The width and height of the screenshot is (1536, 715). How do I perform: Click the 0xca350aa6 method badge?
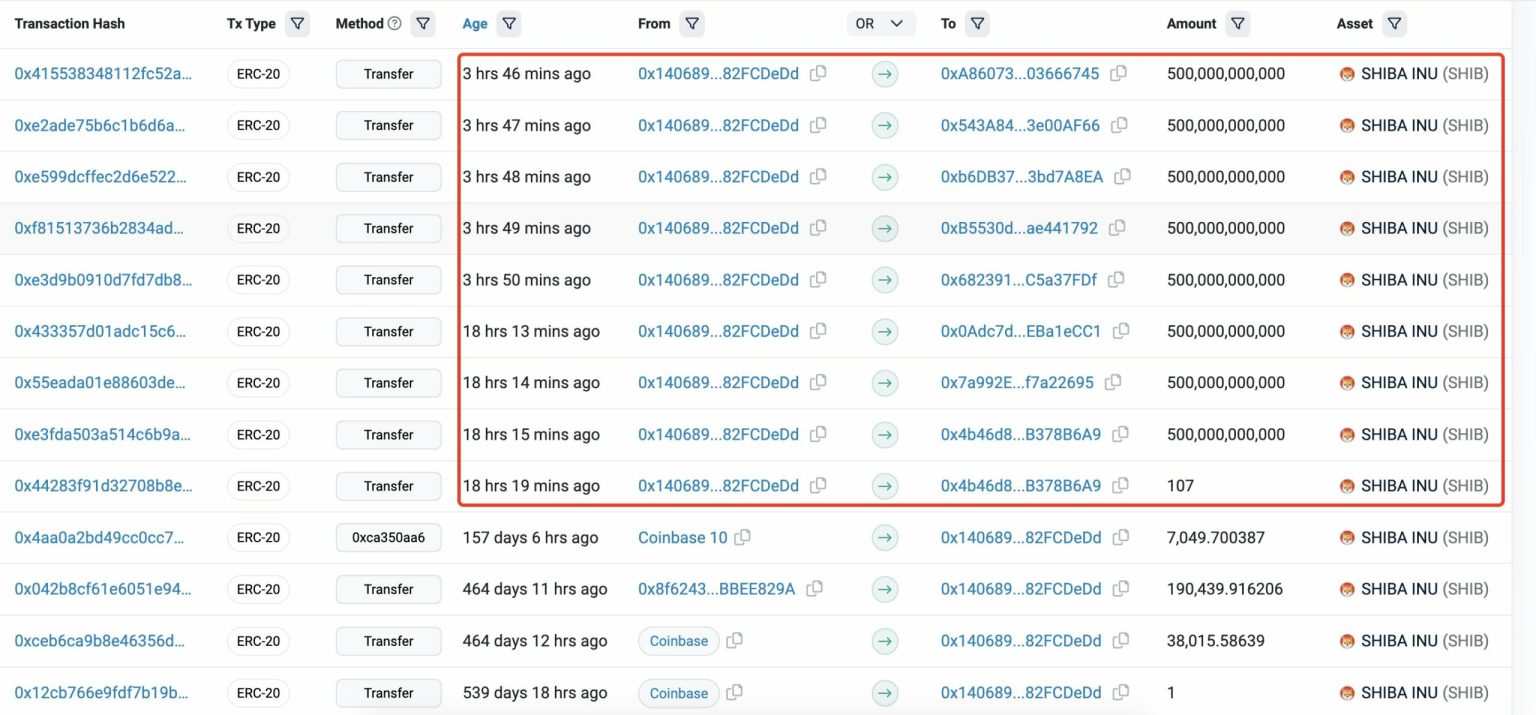[388, 538]
